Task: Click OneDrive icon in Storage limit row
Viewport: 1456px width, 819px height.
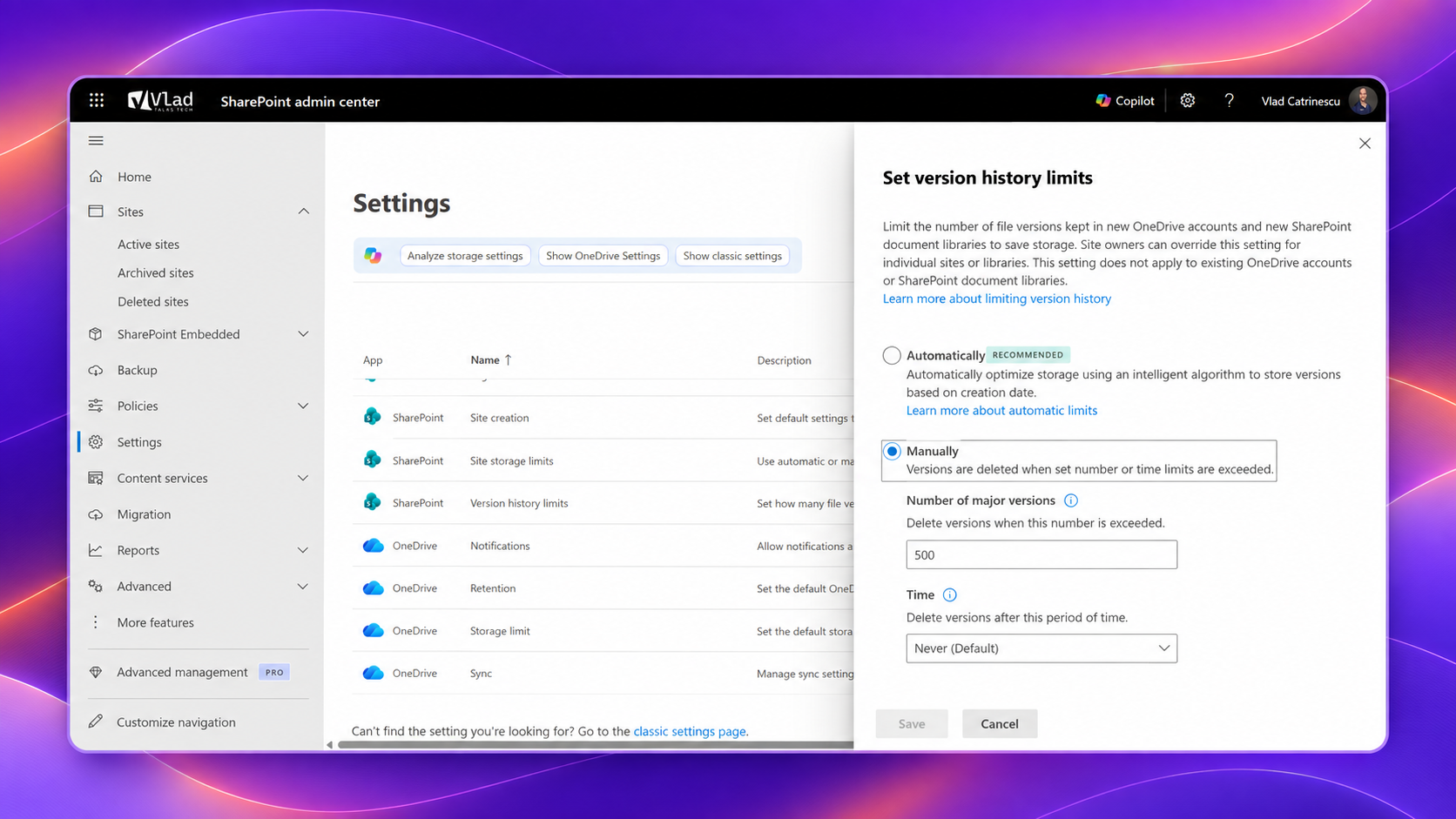Action: tap(373, 630)
